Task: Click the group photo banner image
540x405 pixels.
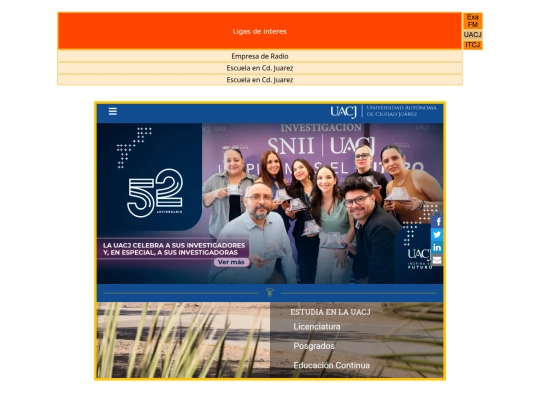Action: point(270,203)
